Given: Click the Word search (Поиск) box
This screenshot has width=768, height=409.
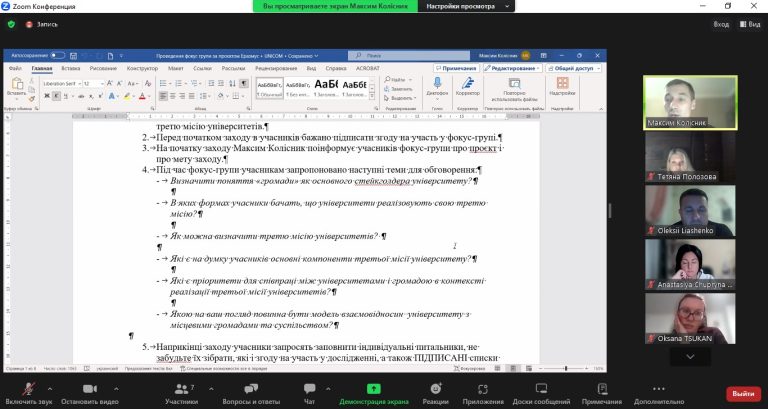Looking at the screenshot, I should coord(408,56).
